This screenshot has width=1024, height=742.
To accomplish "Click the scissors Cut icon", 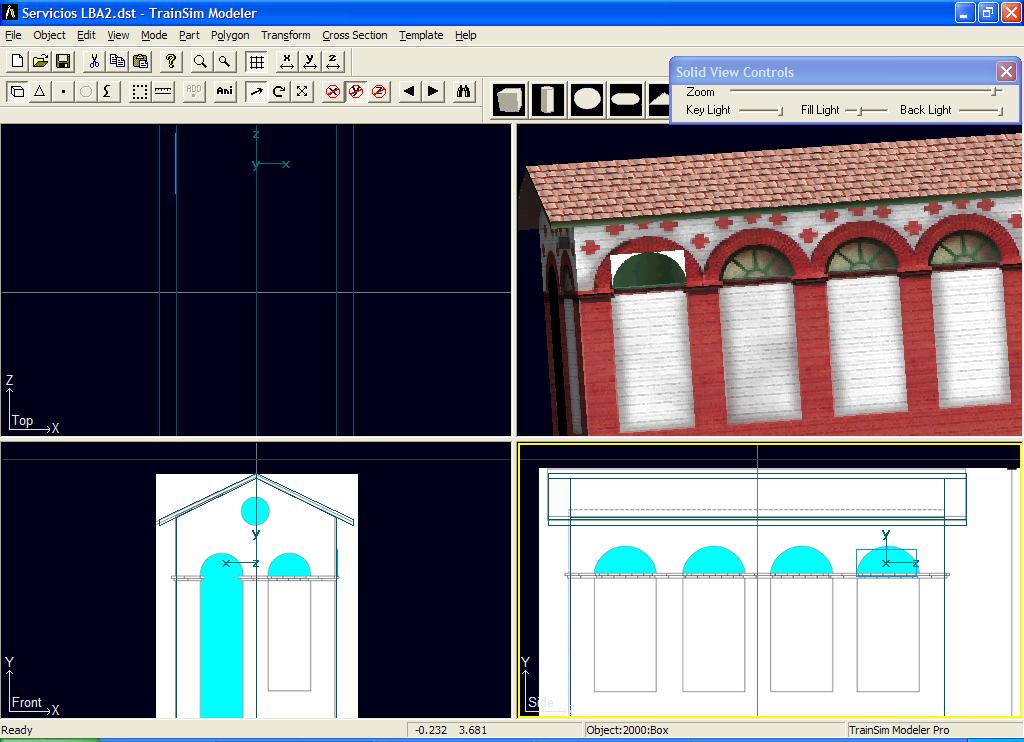I will 94,62.
